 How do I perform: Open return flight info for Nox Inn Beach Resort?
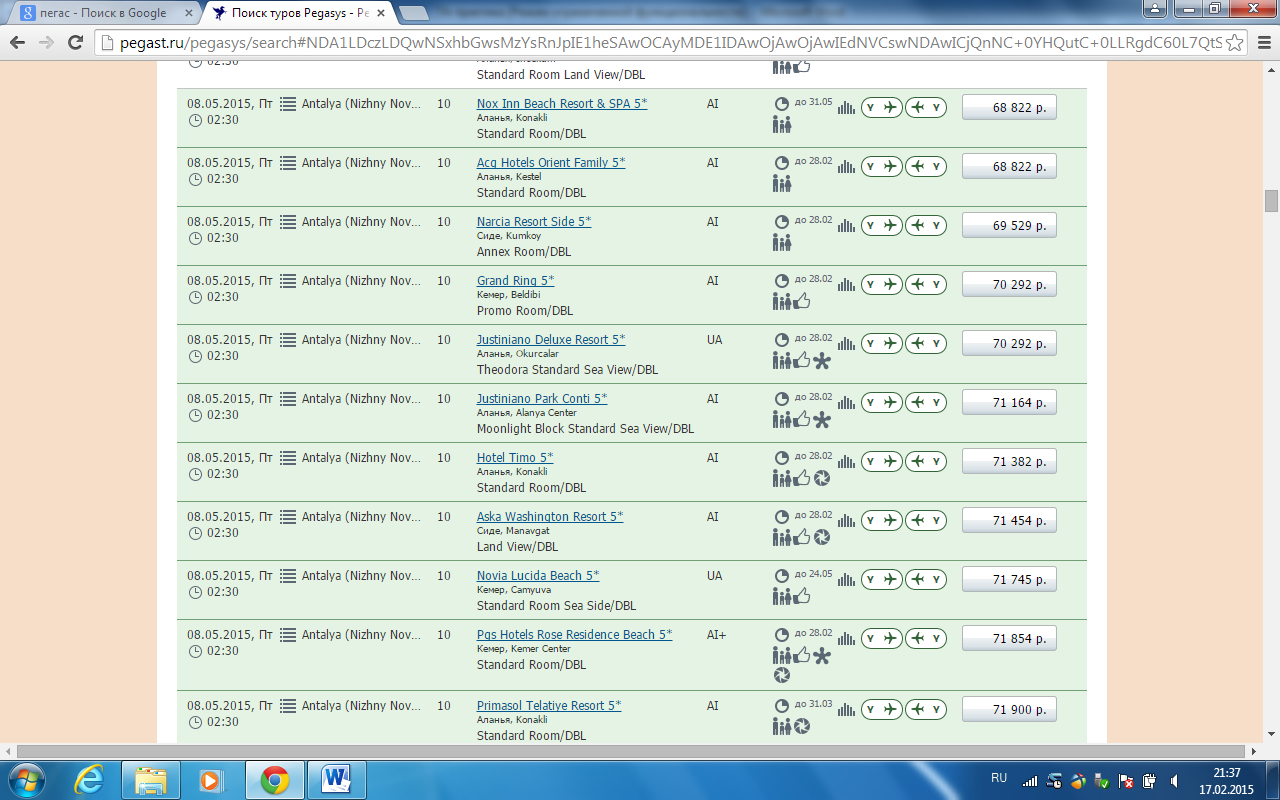[926, 108]
